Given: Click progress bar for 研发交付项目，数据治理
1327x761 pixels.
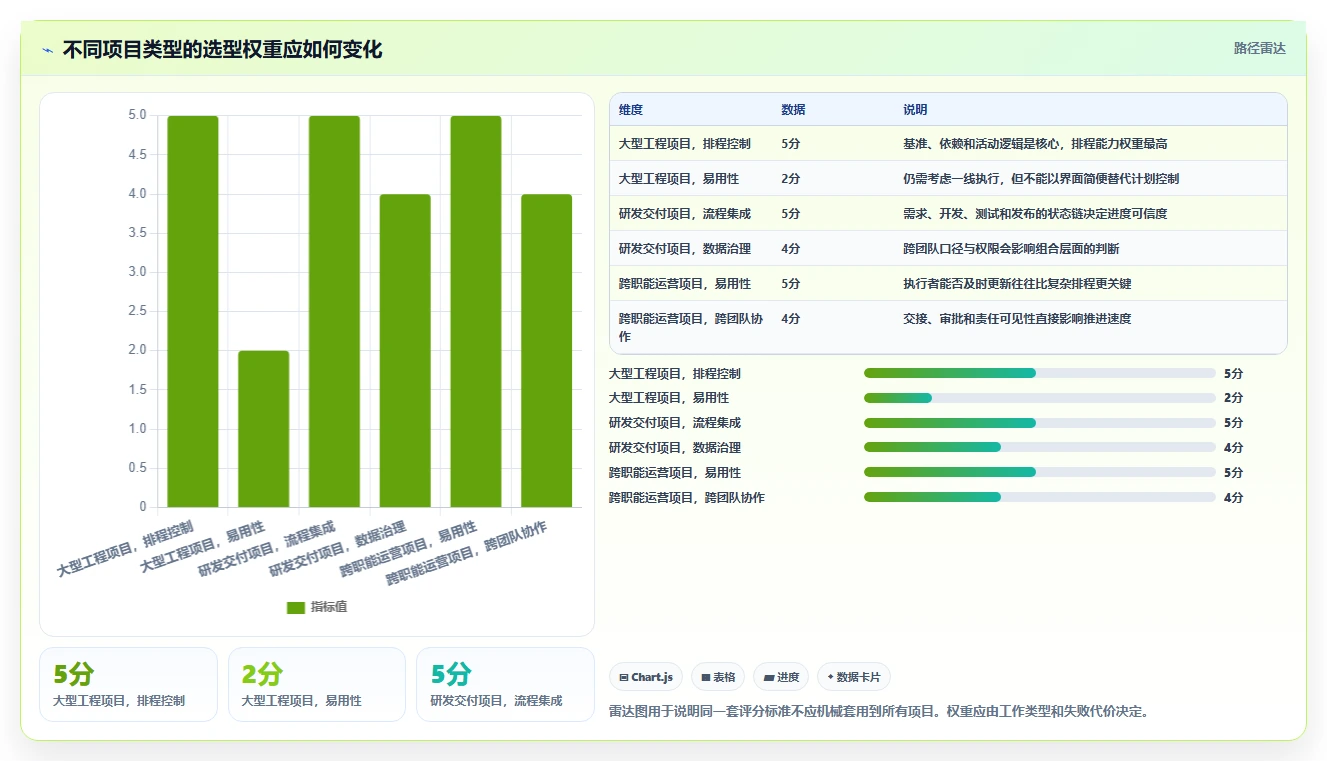Looking at the screenshot, I should [1040, 448].
